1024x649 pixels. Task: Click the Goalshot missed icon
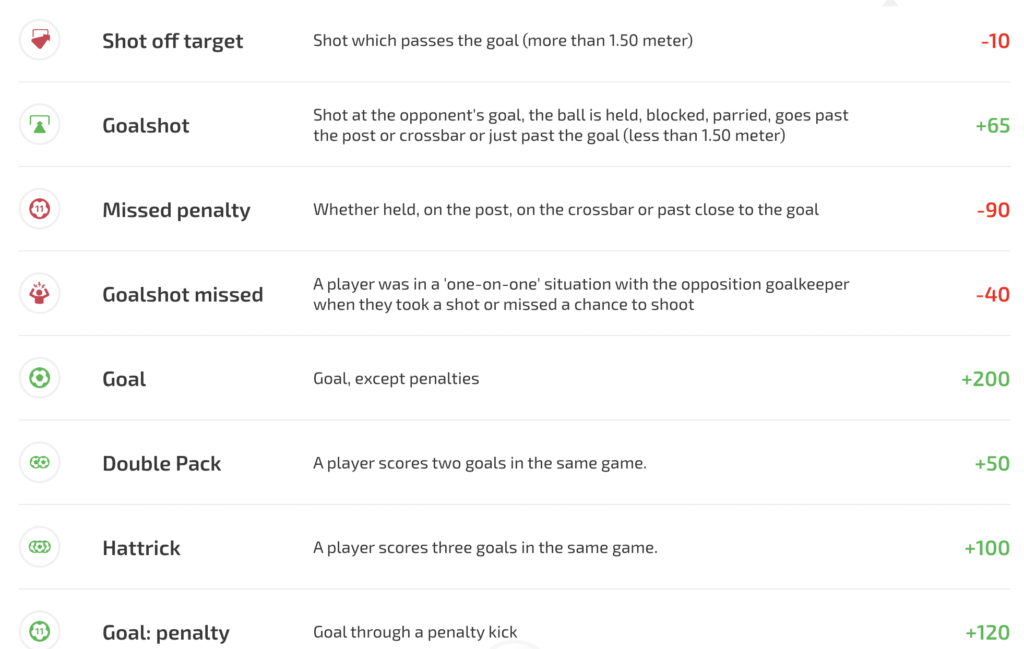coord(40,294)
